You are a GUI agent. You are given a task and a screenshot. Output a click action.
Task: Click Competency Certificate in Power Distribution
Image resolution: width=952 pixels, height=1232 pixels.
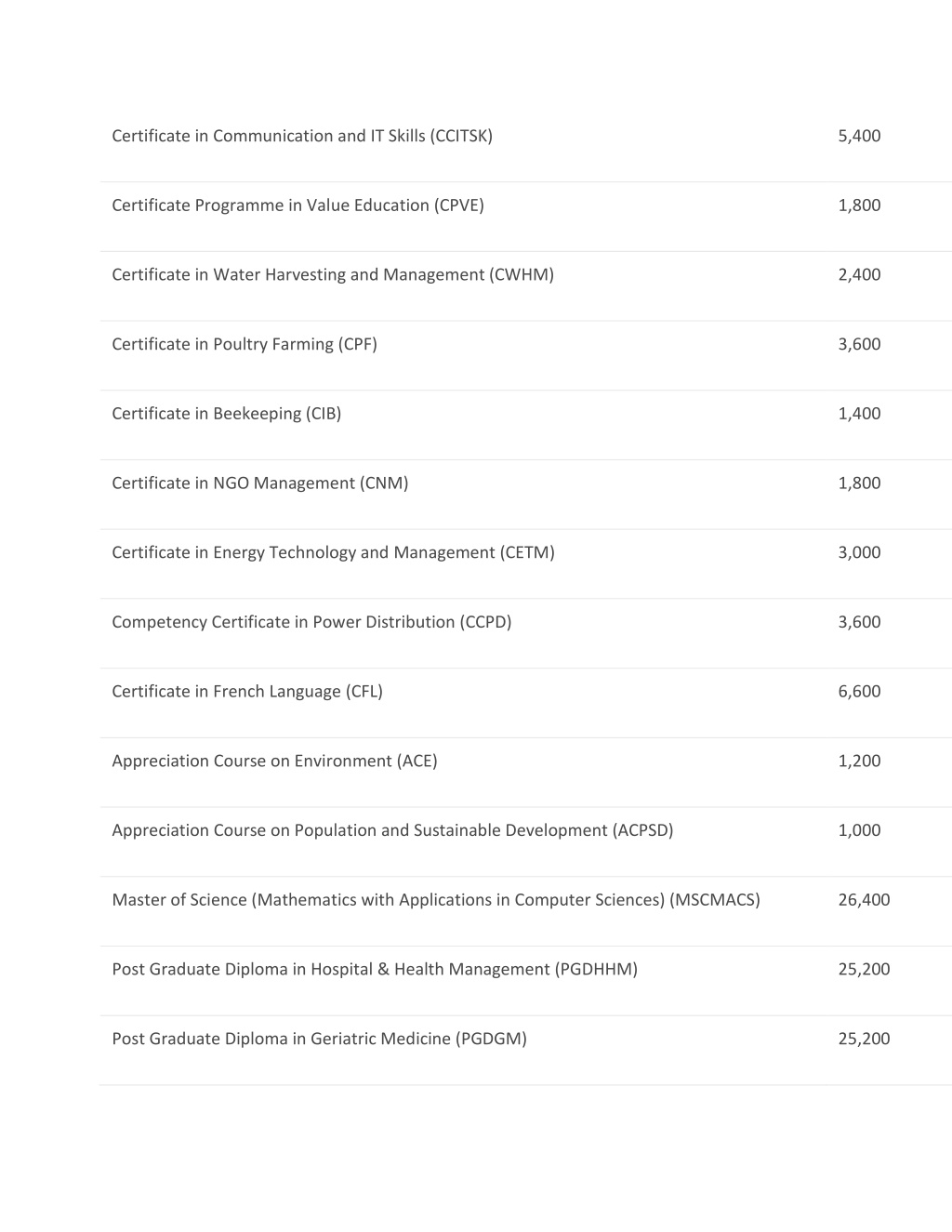(311, 622)
